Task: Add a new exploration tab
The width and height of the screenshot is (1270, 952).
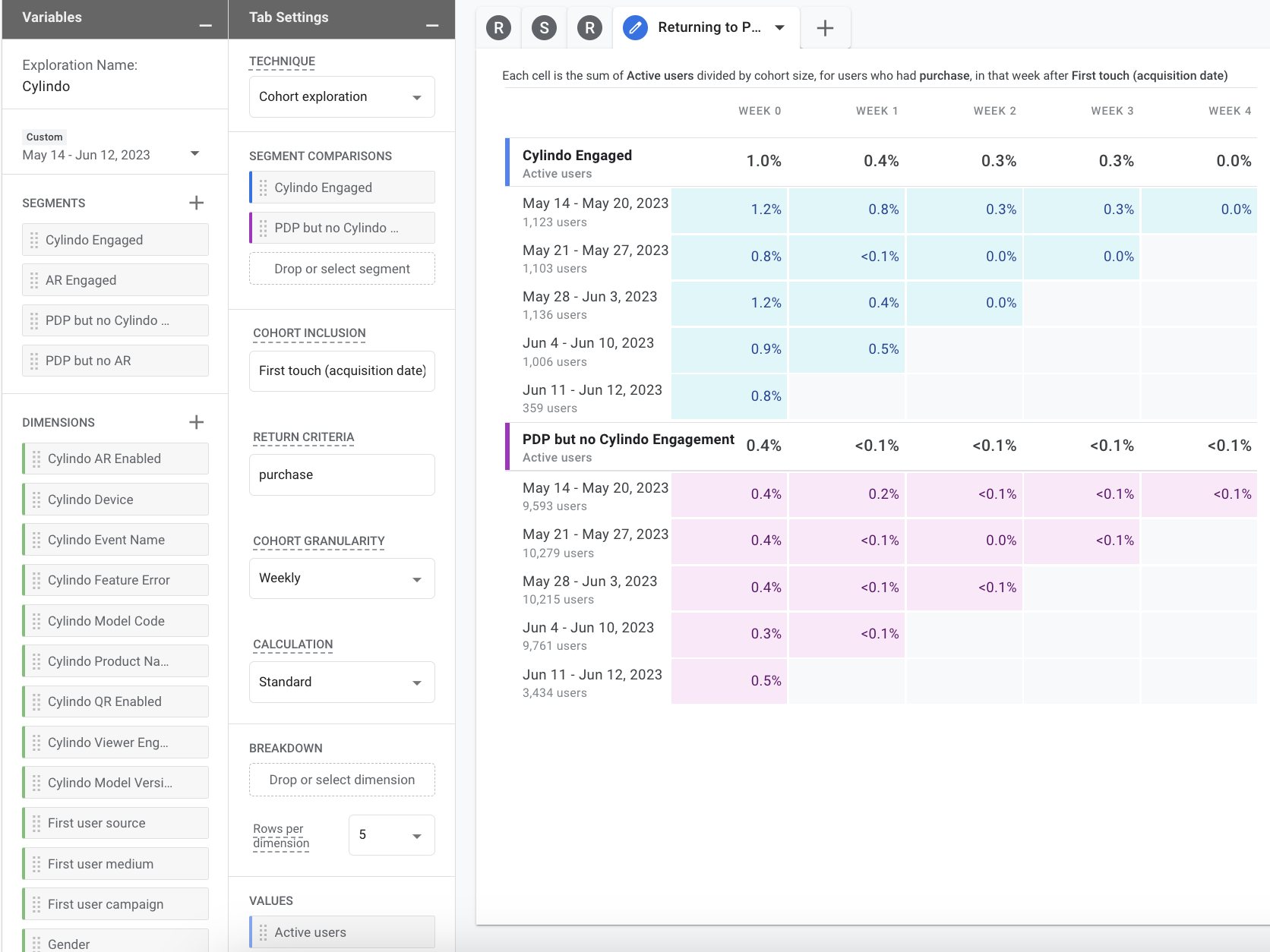Action: click(x=825, y=28)
